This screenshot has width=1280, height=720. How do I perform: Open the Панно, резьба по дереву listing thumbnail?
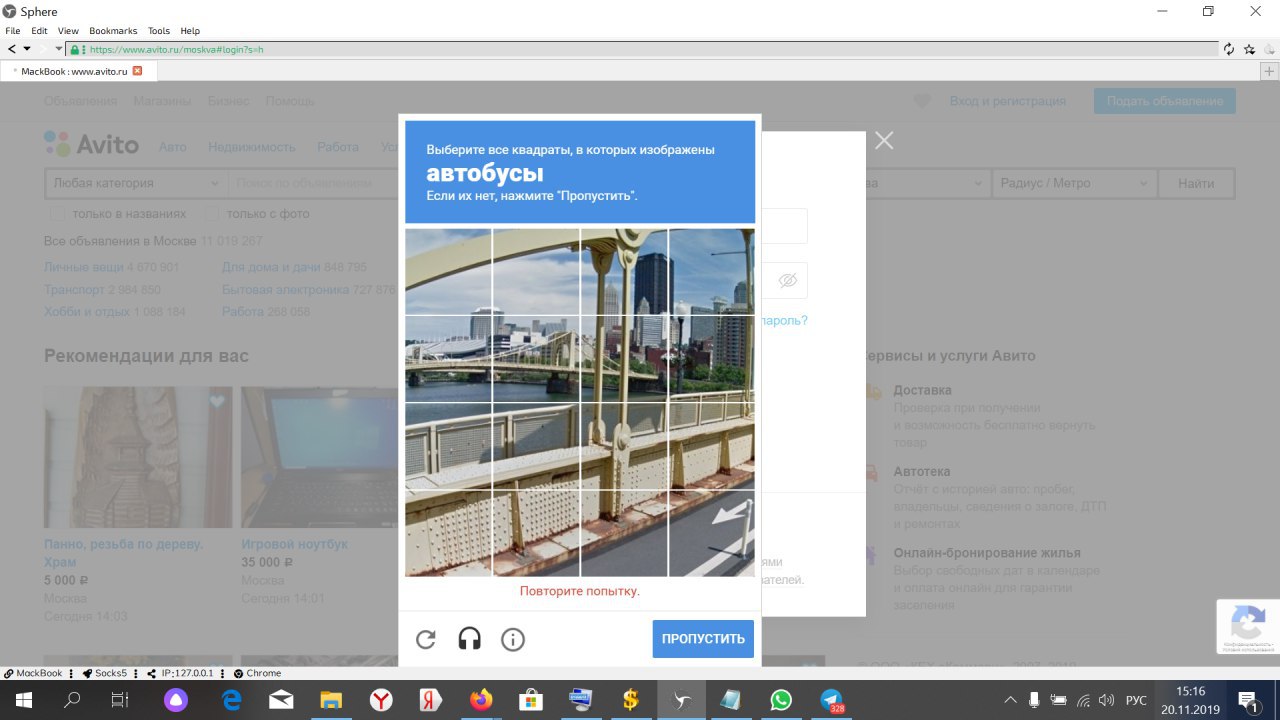[x=138, y=457]
